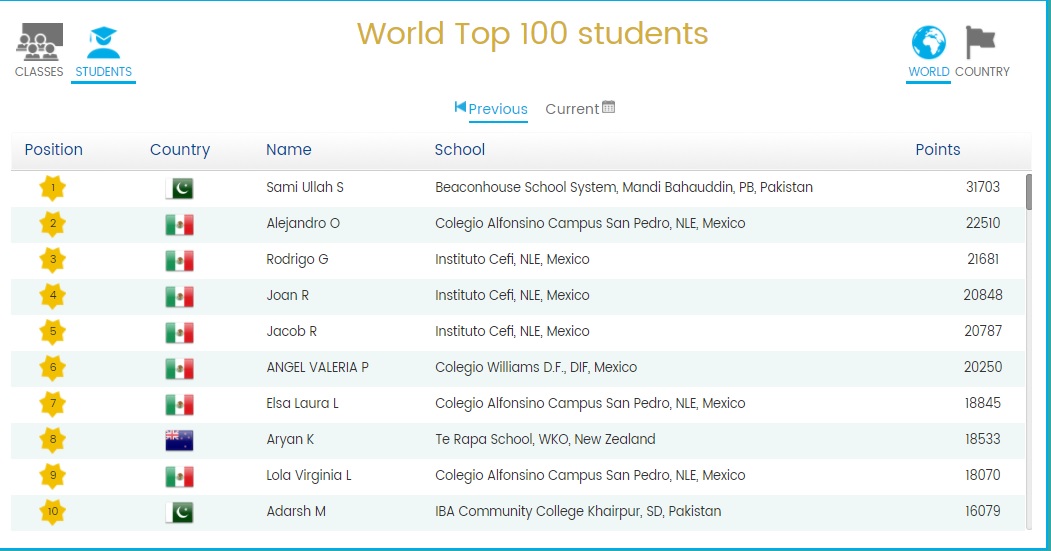Click the Previous skip-back arrow icon

point(460,107)
